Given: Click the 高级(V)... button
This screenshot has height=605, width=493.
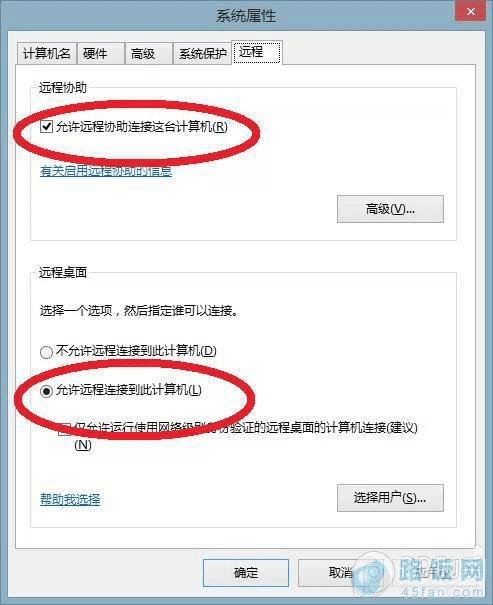Looking at the screenshot, I should 390,209.
